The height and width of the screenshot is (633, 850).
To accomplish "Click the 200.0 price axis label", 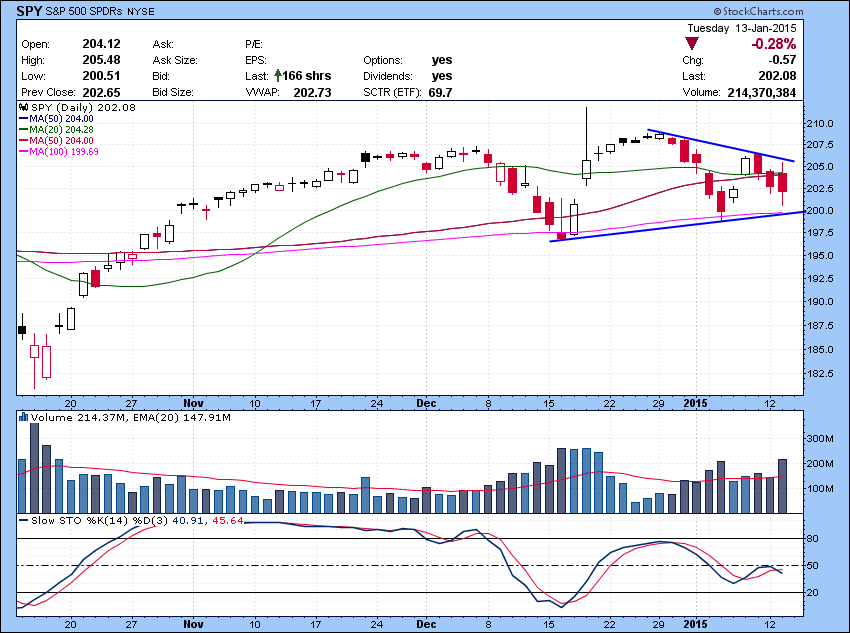I will (x=820, y=210).
